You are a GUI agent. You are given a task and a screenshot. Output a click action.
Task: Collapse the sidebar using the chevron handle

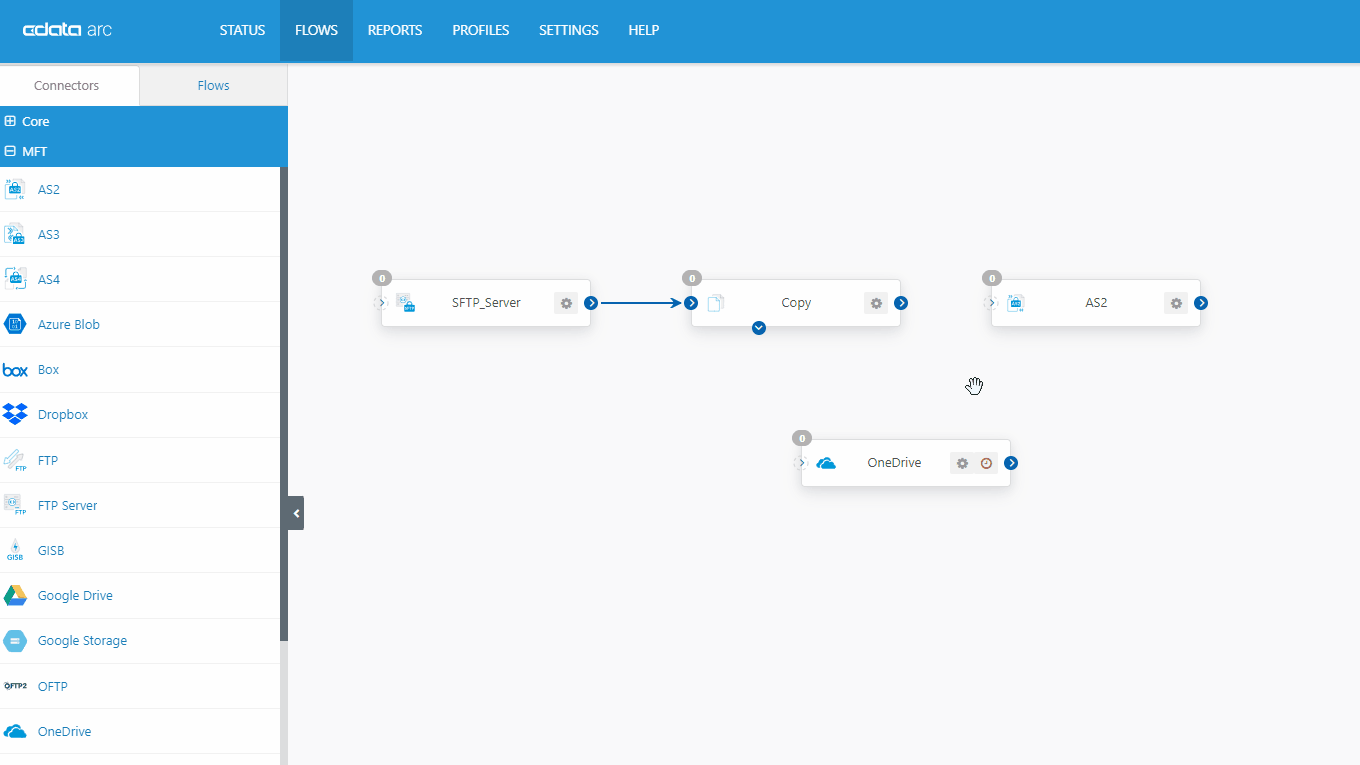point(294,512)
